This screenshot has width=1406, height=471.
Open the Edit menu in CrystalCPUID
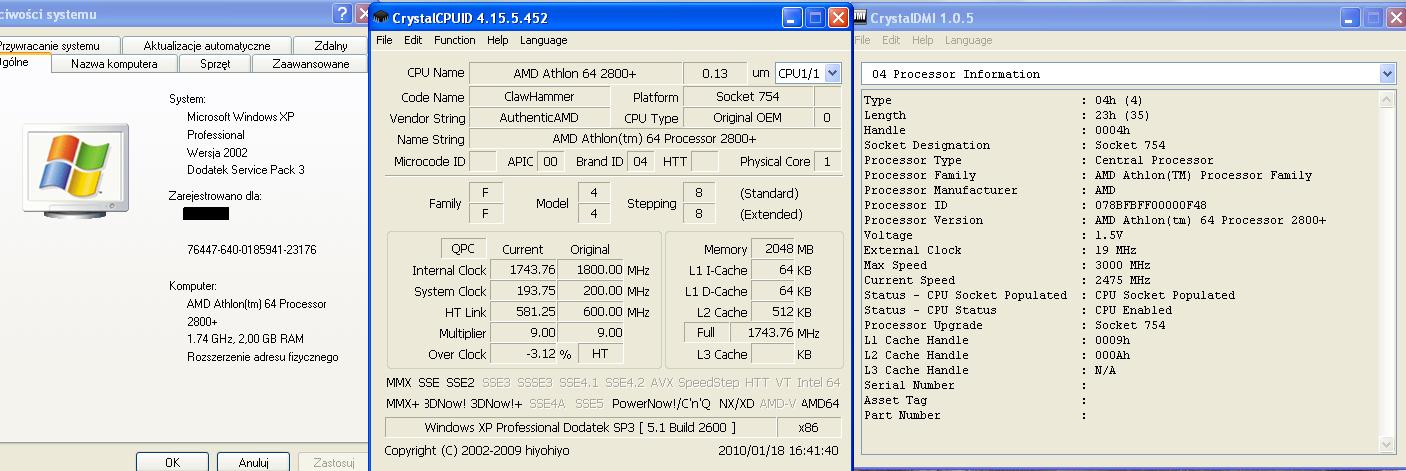coord(413,40)
